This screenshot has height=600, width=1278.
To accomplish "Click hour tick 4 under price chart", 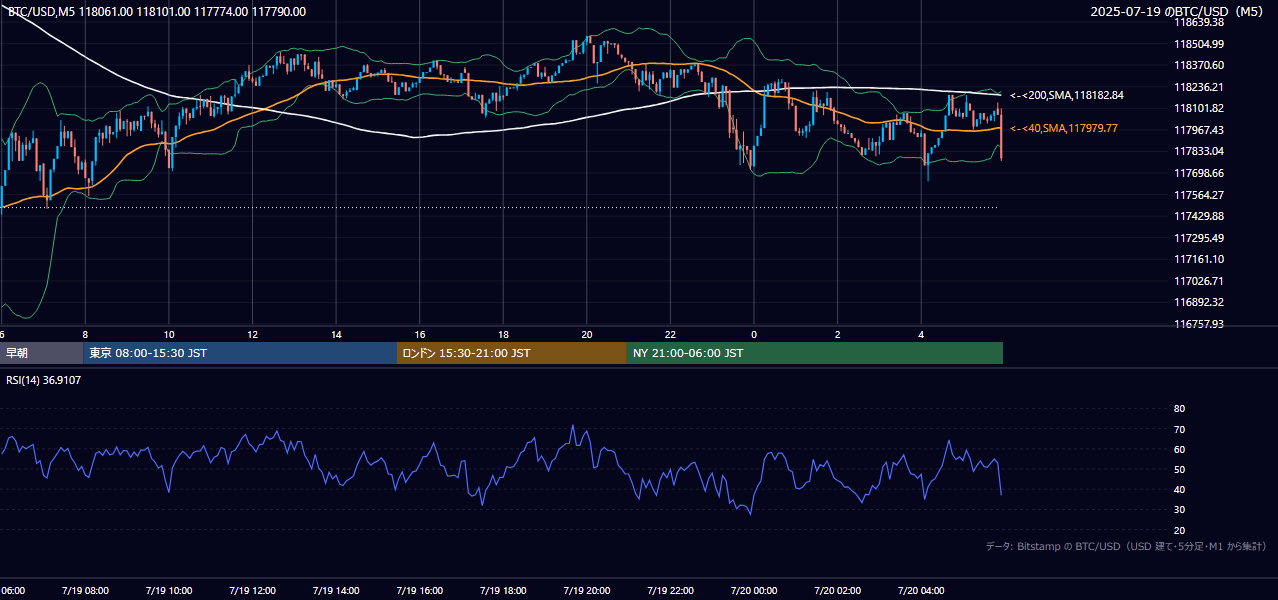I will pyautogui.click(x=921, y=335).
